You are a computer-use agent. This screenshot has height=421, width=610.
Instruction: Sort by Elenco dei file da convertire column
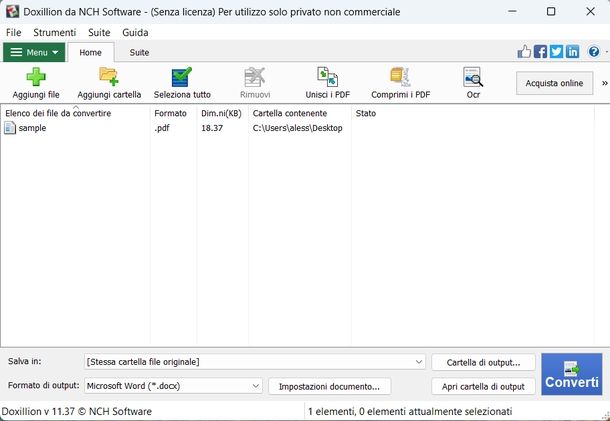(75, 113)
